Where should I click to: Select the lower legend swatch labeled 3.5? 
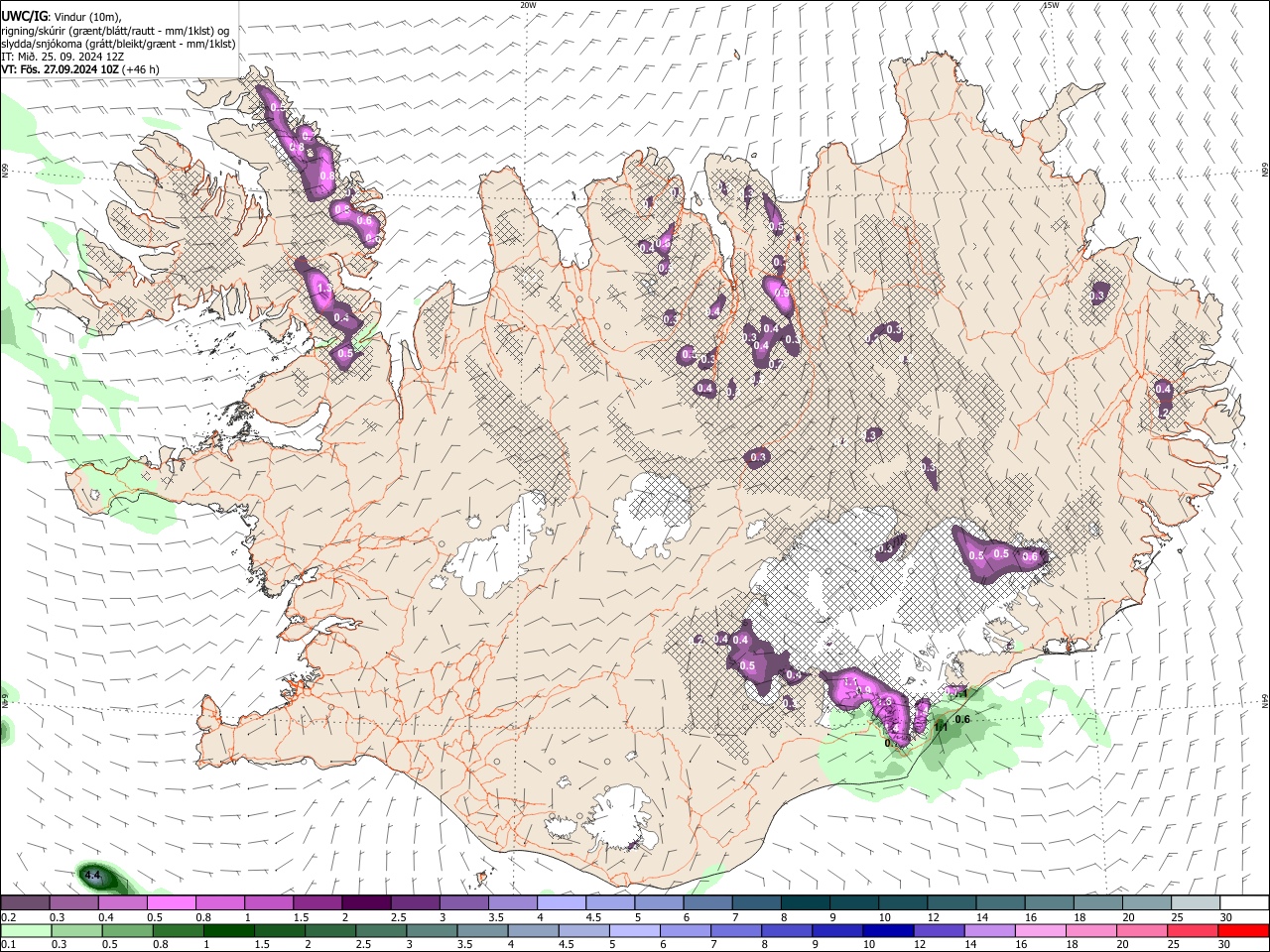tap(482, 930)
